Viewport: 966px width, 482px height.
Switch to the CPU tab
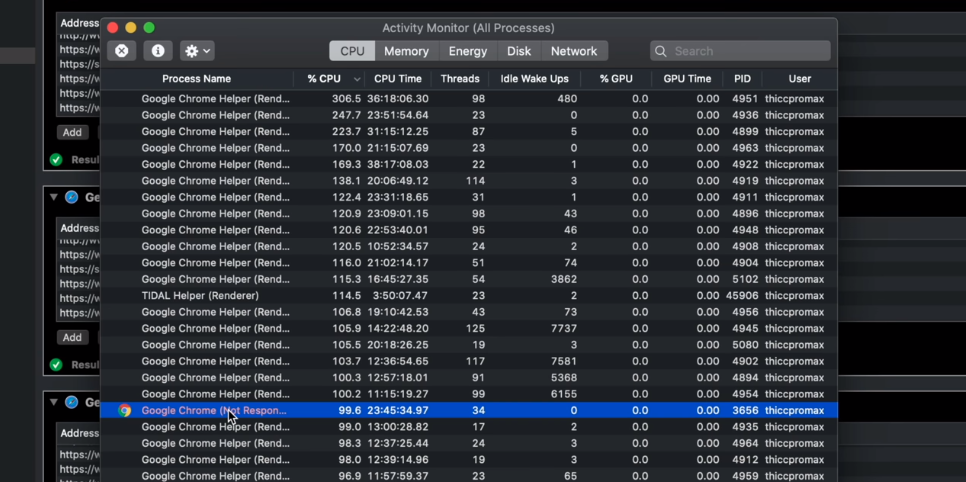tap(352, 51)
